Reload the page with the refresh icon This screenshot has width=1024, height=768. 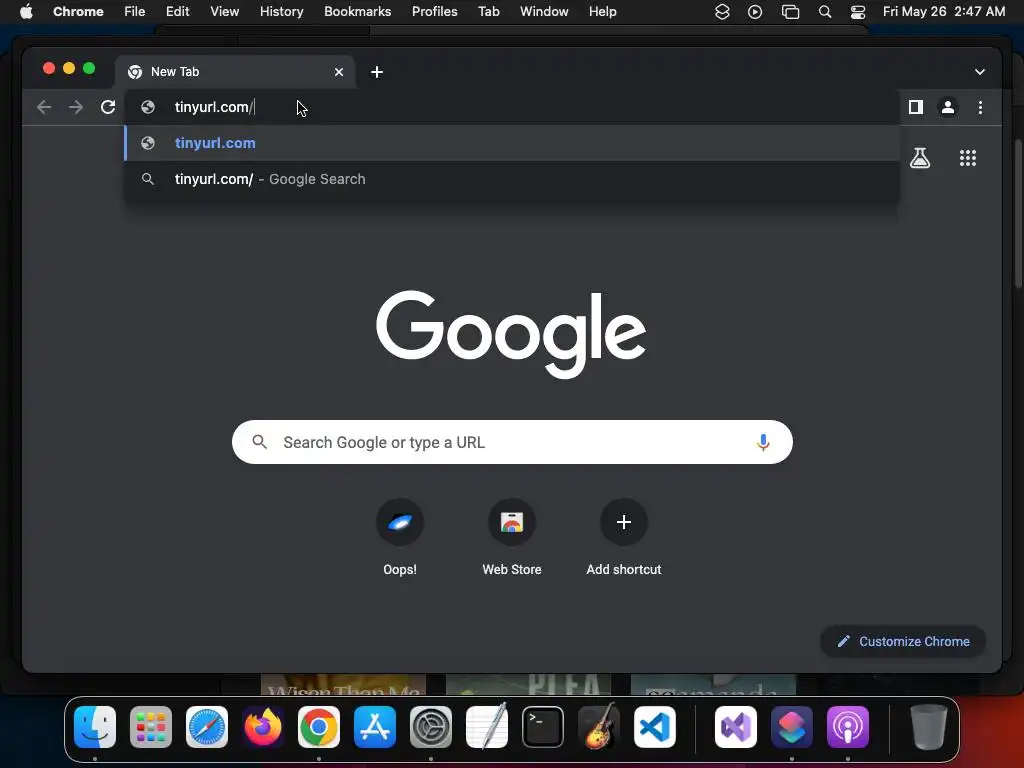tap(108, 107)
